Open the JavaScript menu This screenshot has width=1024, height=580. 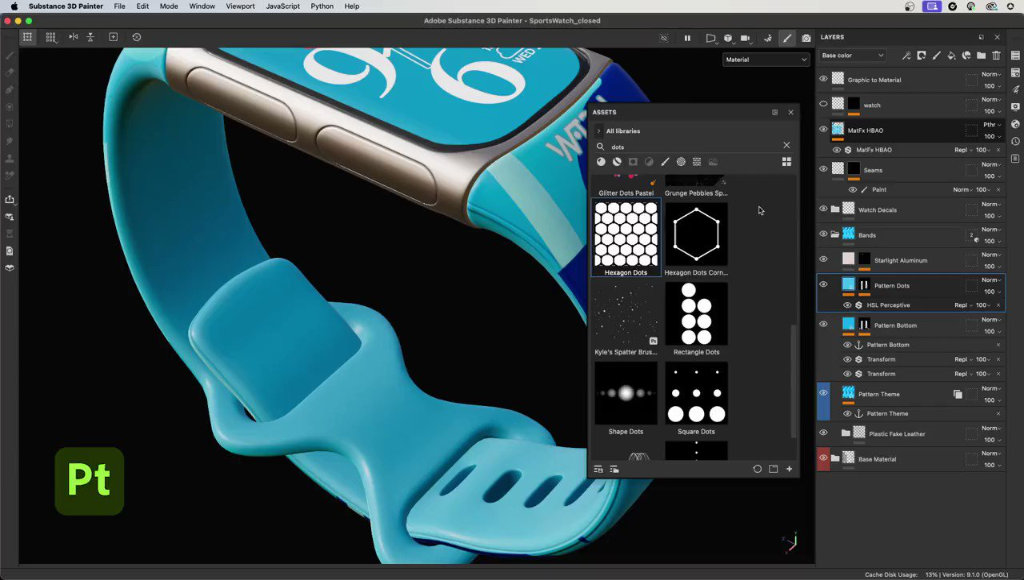click(283, 6)
